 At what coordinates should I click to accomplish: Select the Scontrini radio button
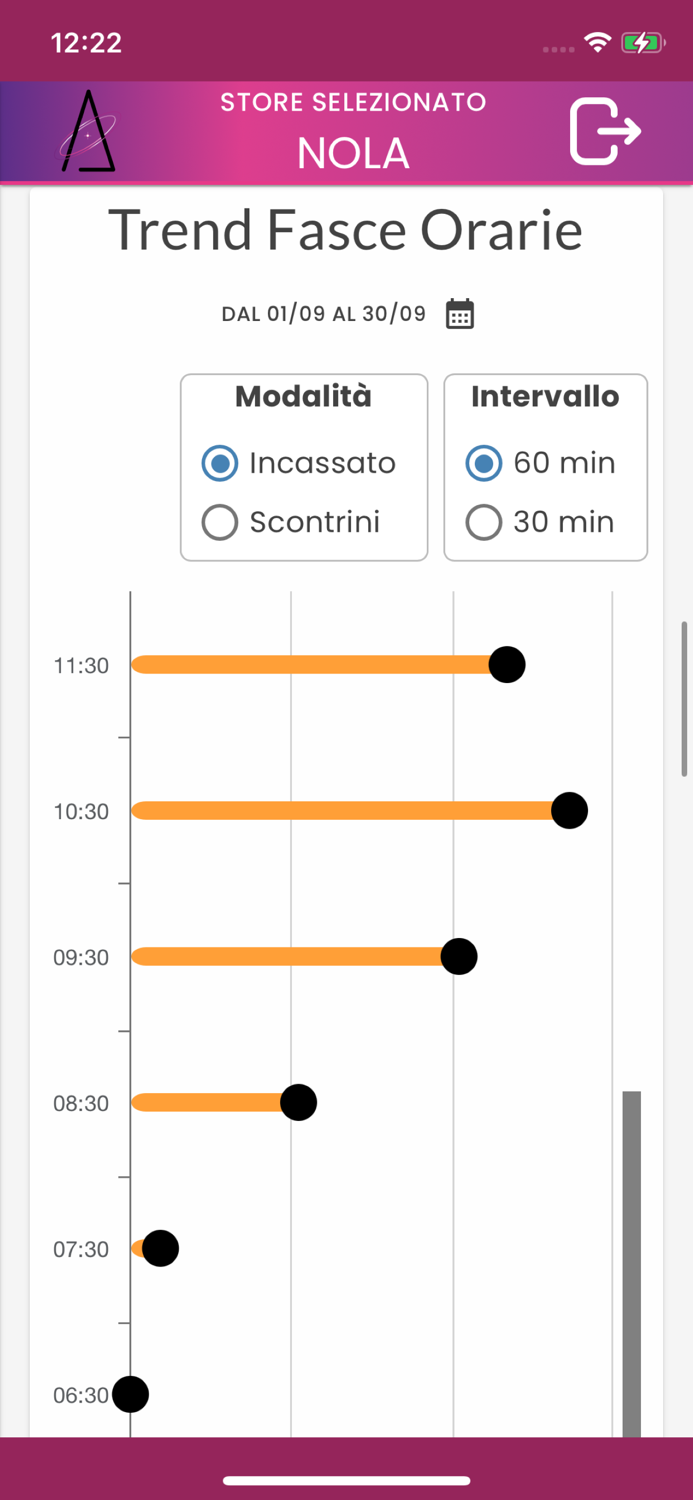pos(219,522)
